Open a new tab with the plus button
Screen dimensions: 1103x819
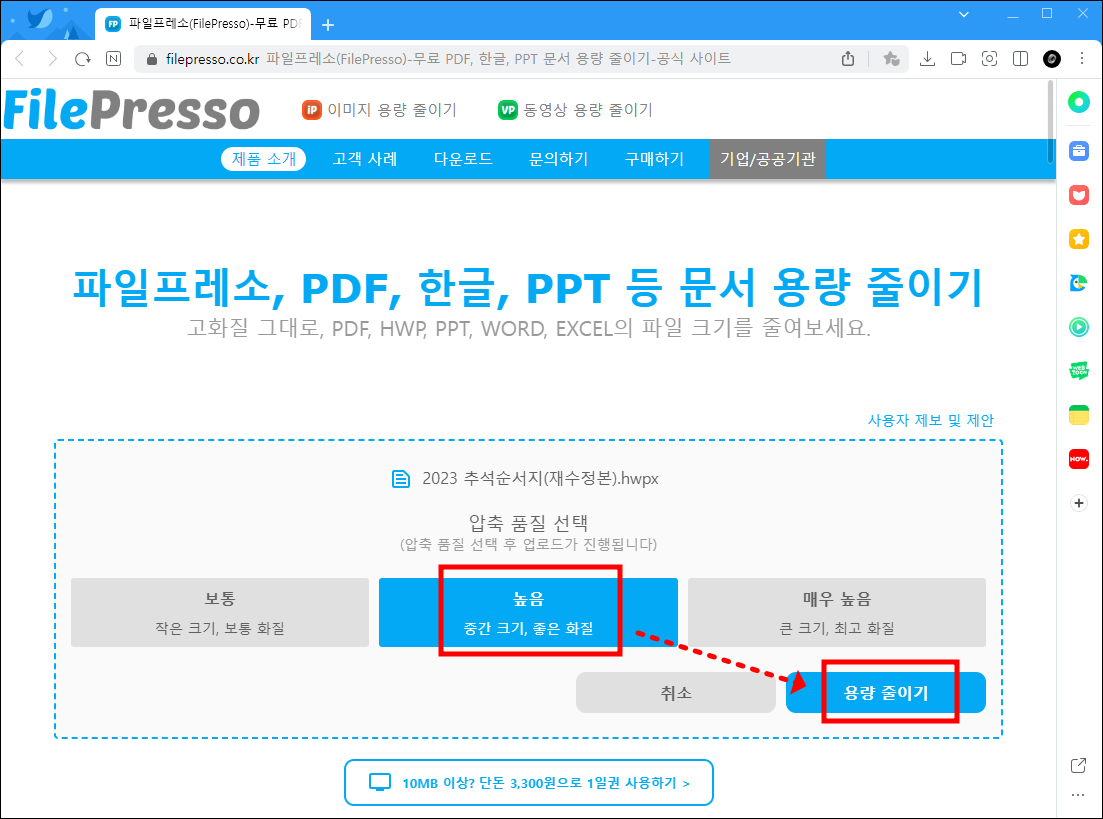(x=328, y=25)
